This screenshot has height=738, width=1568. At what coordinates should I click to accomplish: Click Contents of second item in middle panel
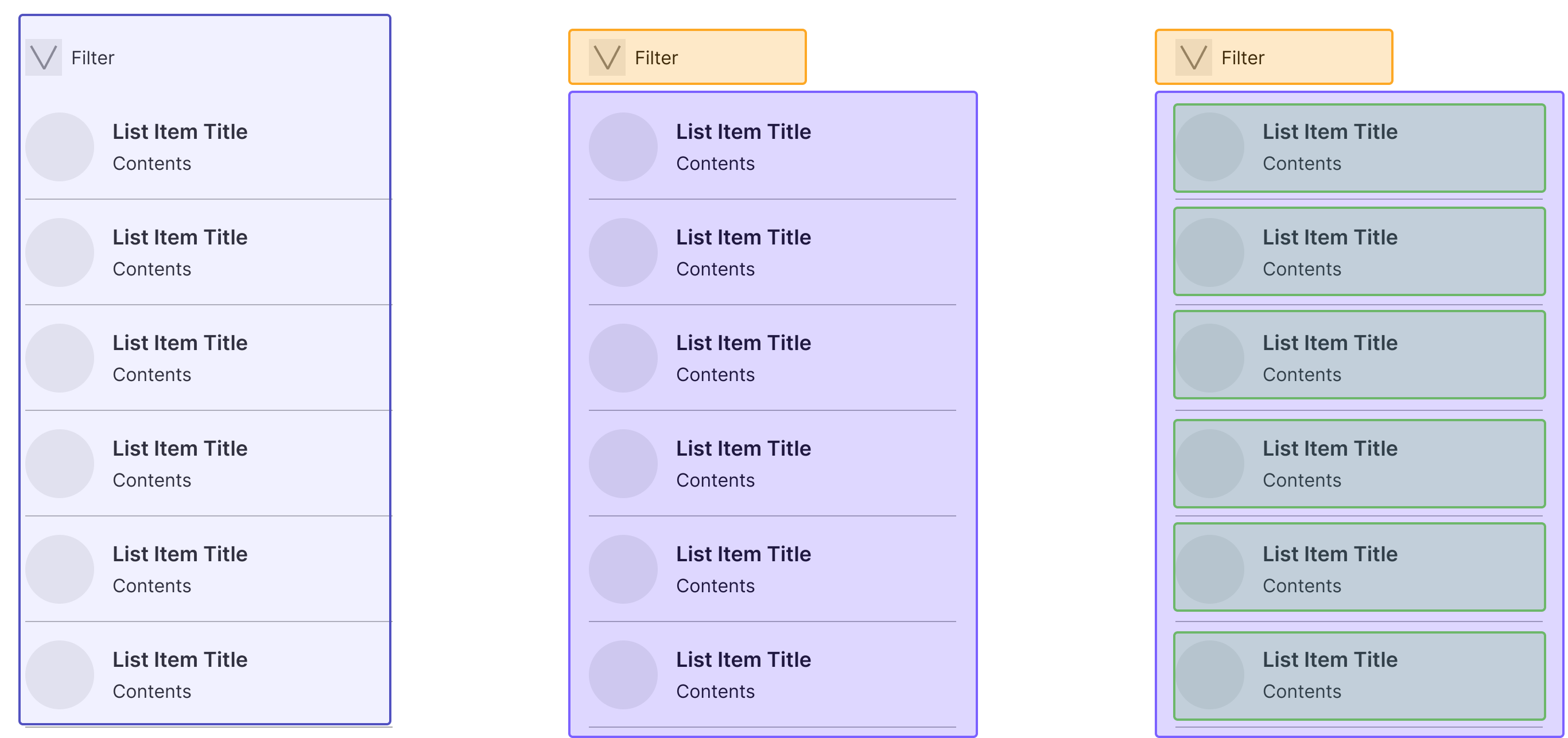pos(715,269)
